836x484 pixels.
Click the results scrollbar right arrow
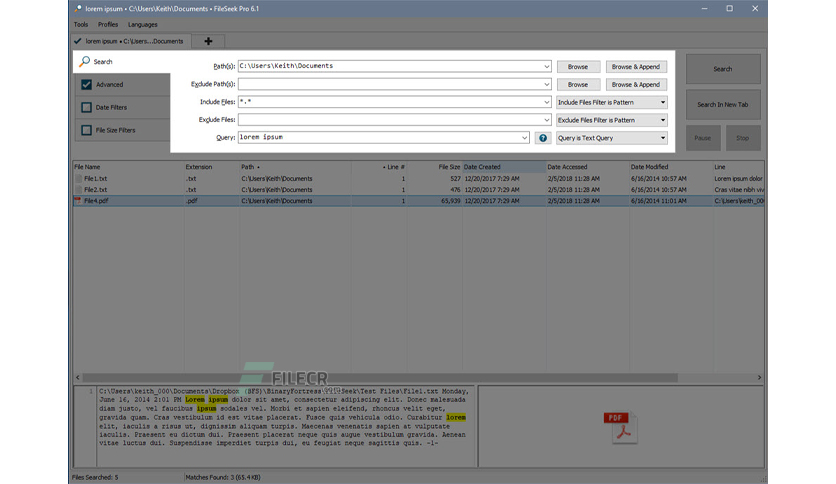tap(759, 377)
